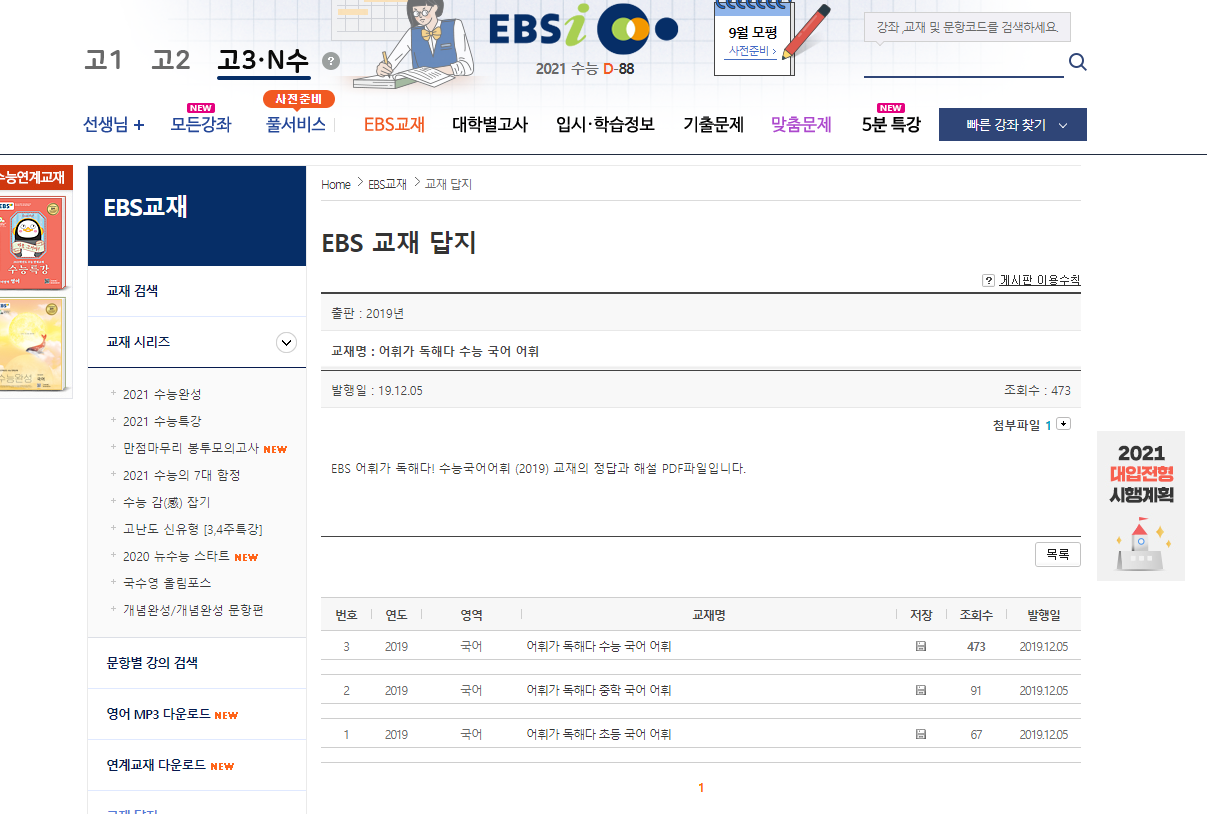
Task: Open the 기출문제 menu
Action: click(713, 125)
